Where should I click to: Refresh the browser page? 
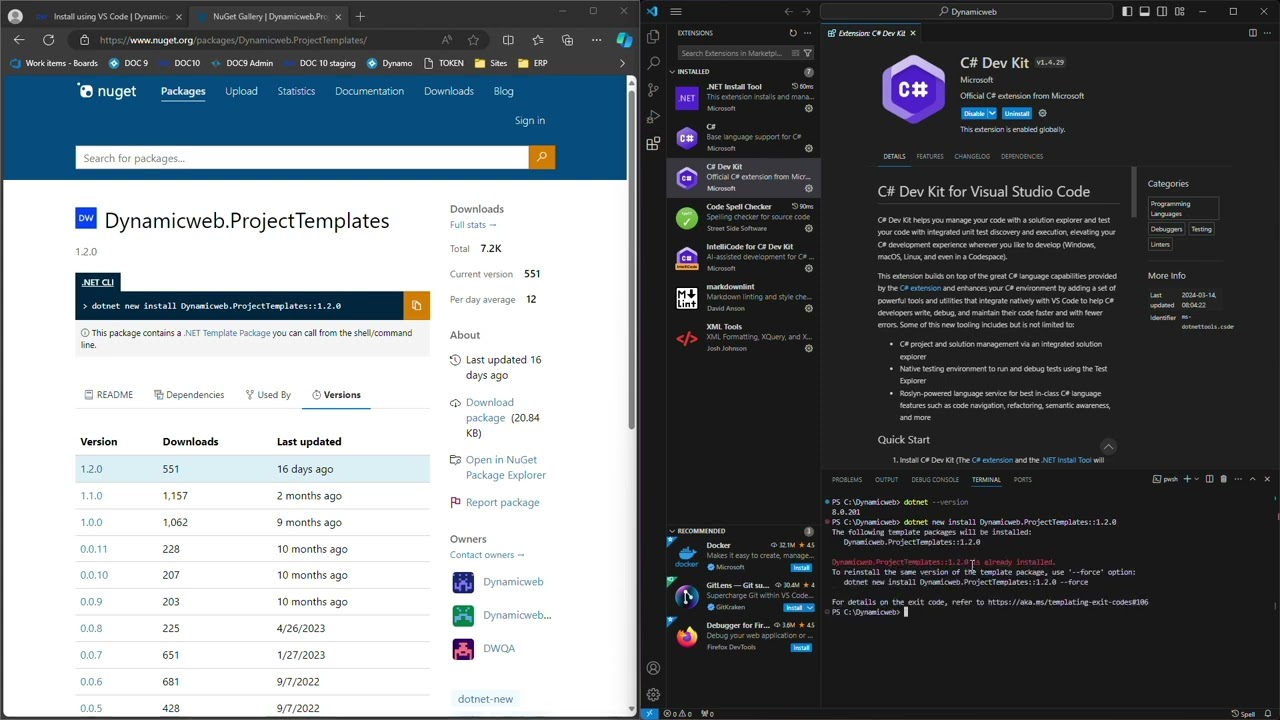point(48,40)
